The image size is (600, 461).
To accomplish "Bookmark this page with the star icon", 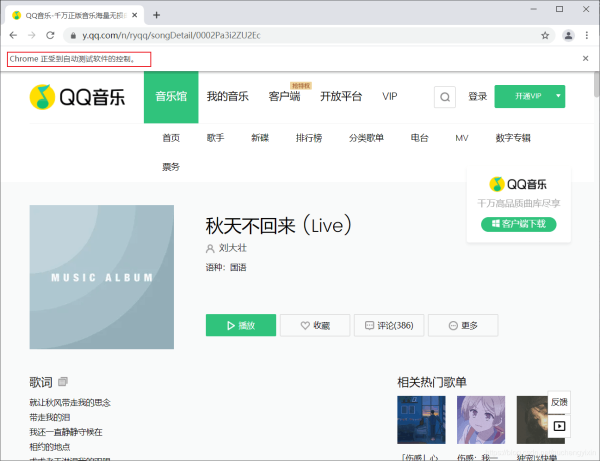I will [545, 35].
